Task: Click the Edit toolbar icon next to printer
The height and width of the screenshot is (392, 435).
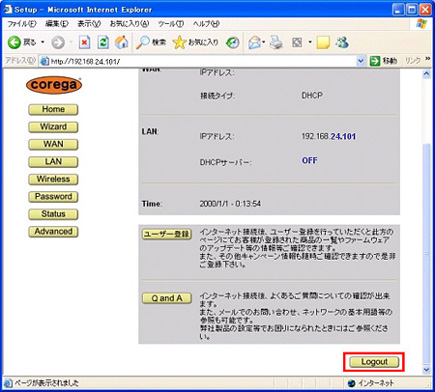Action: (297, 42)
